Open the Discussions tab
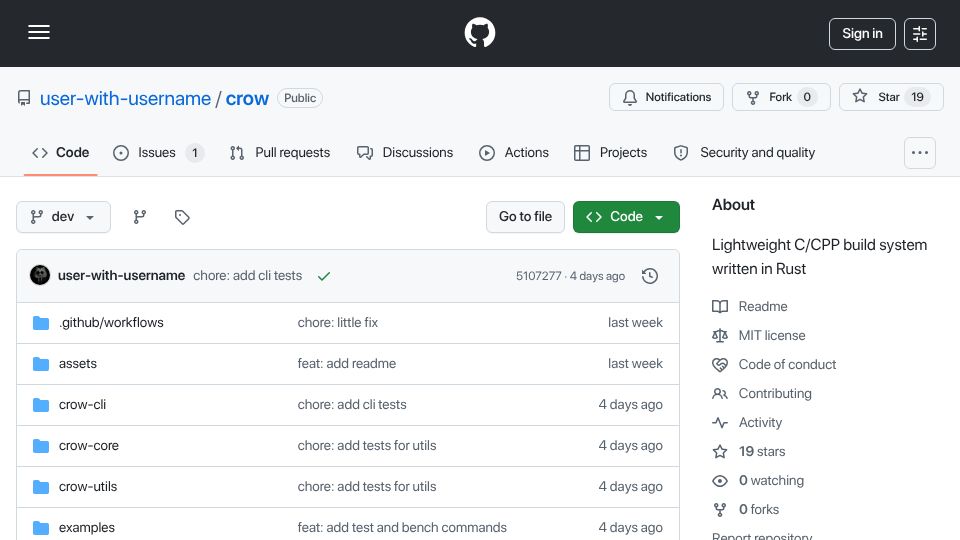The width and height of the screenshot is (960, 540). [405, 152]
